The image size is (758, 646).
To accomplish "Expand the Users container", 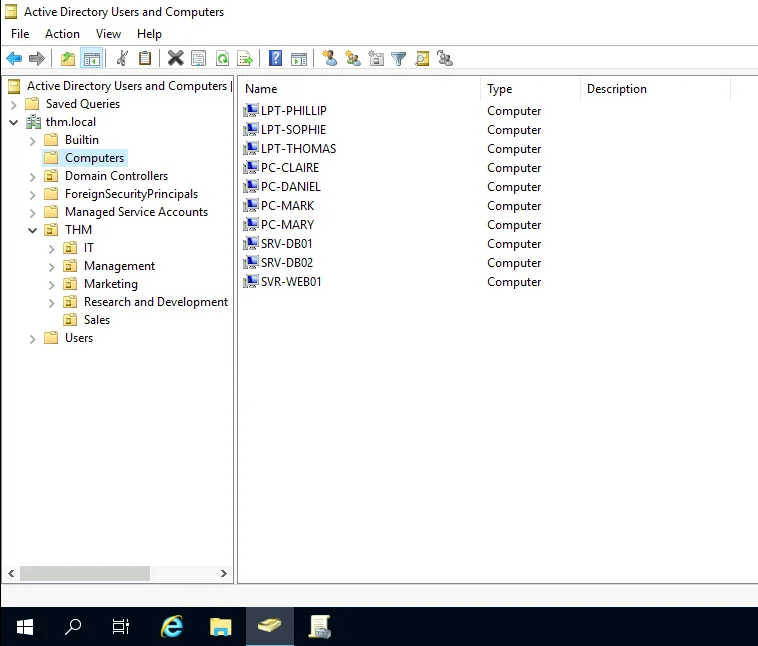I will coord(32,339).
